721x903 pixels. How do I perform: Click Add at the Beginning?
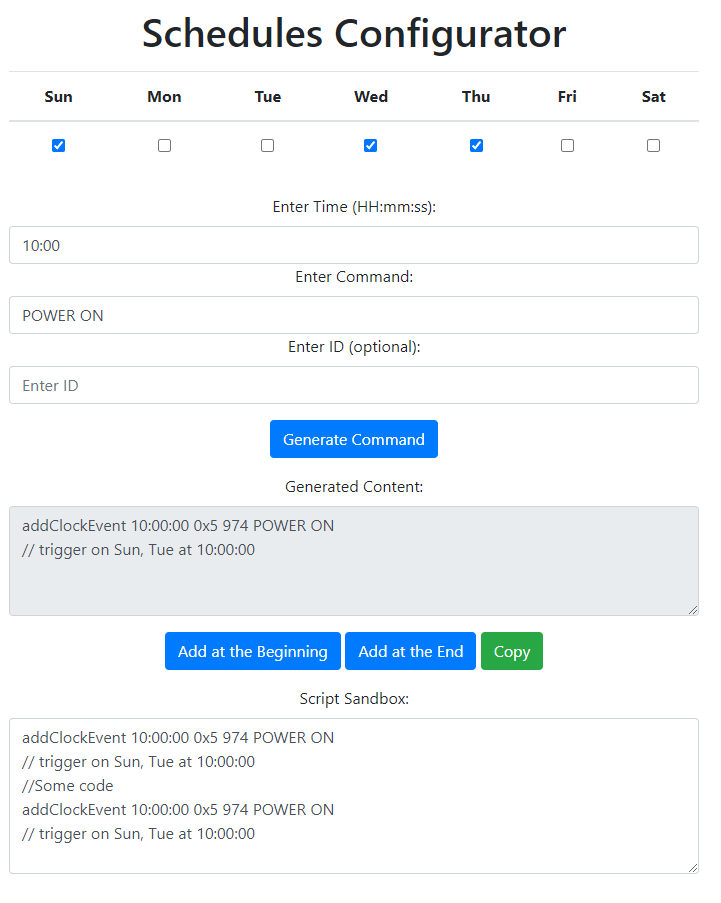click(x=252, y=651)
